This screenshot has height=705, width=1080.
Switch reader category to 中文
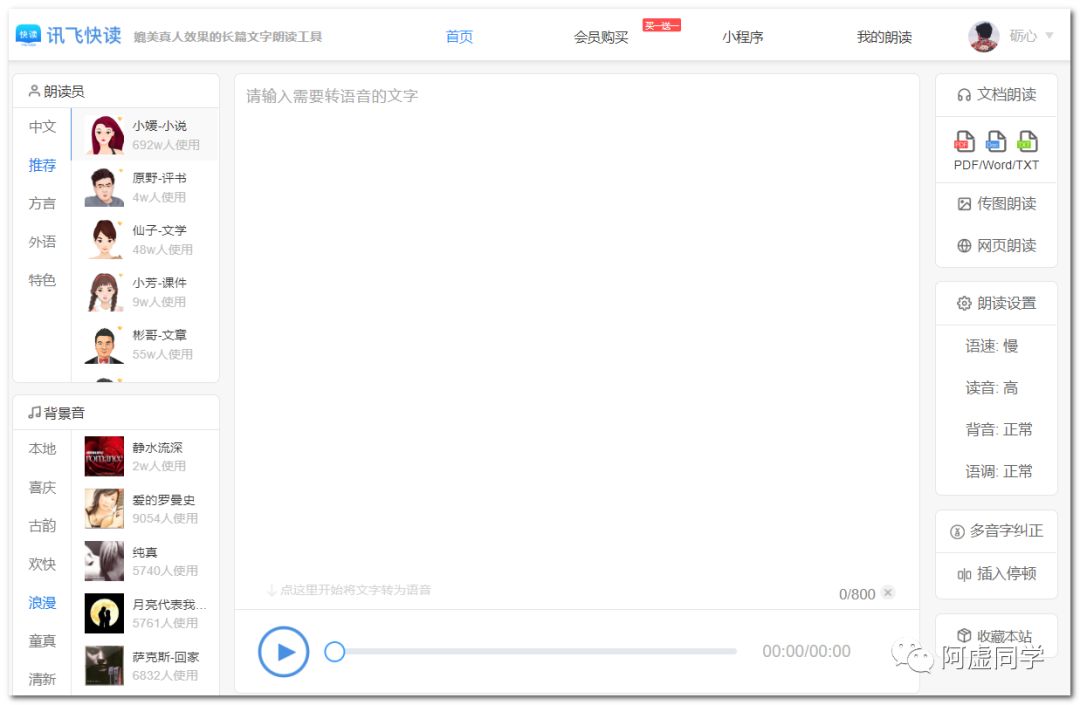click(42, 127)
